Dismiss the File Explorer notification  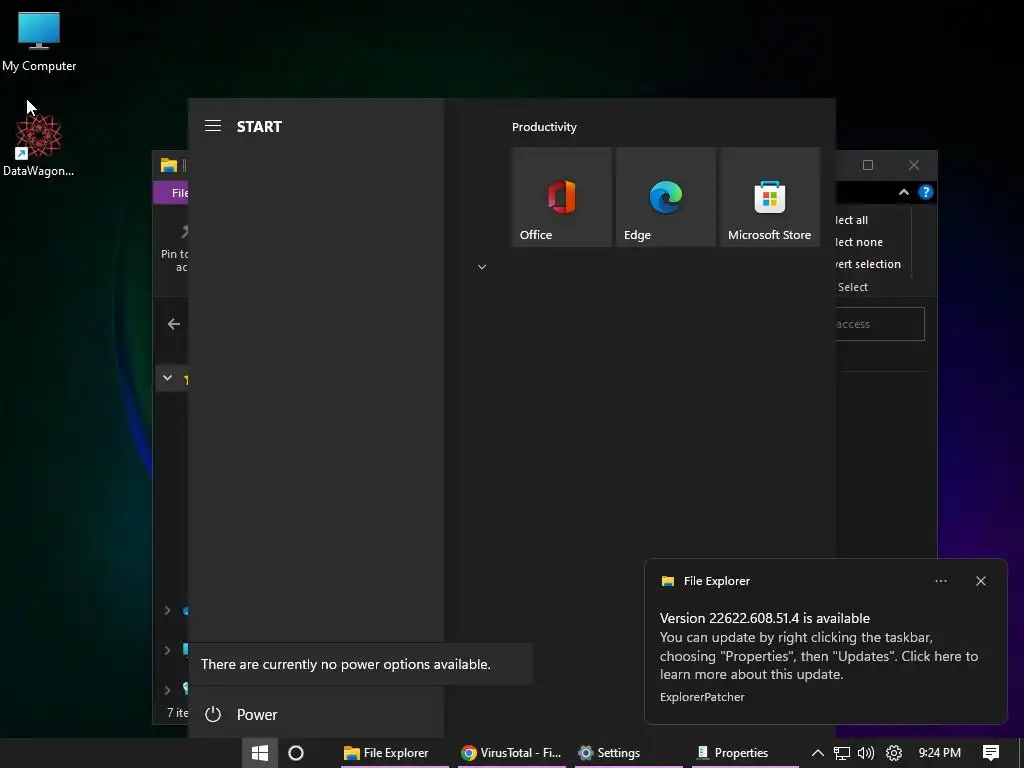pos(980,581)
